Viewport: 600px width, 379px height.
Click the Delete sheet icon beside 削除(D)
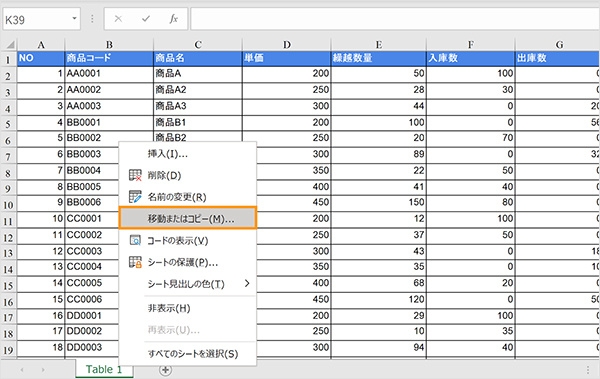135,175
